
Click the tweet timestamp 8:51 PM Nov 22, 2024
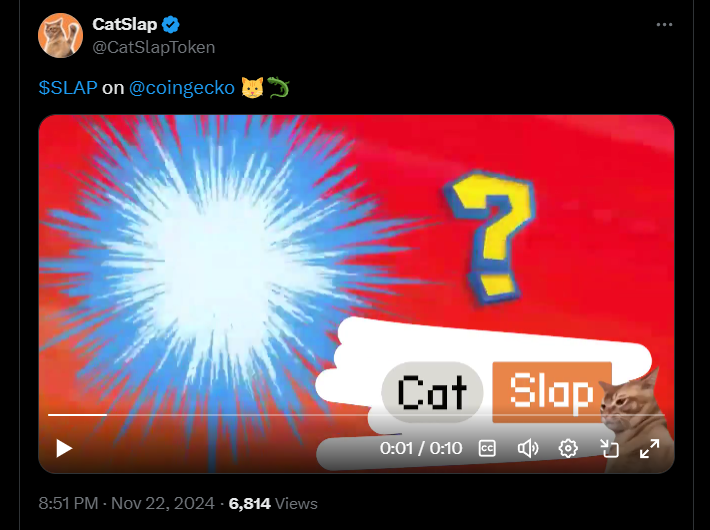(x=126, y=503)
